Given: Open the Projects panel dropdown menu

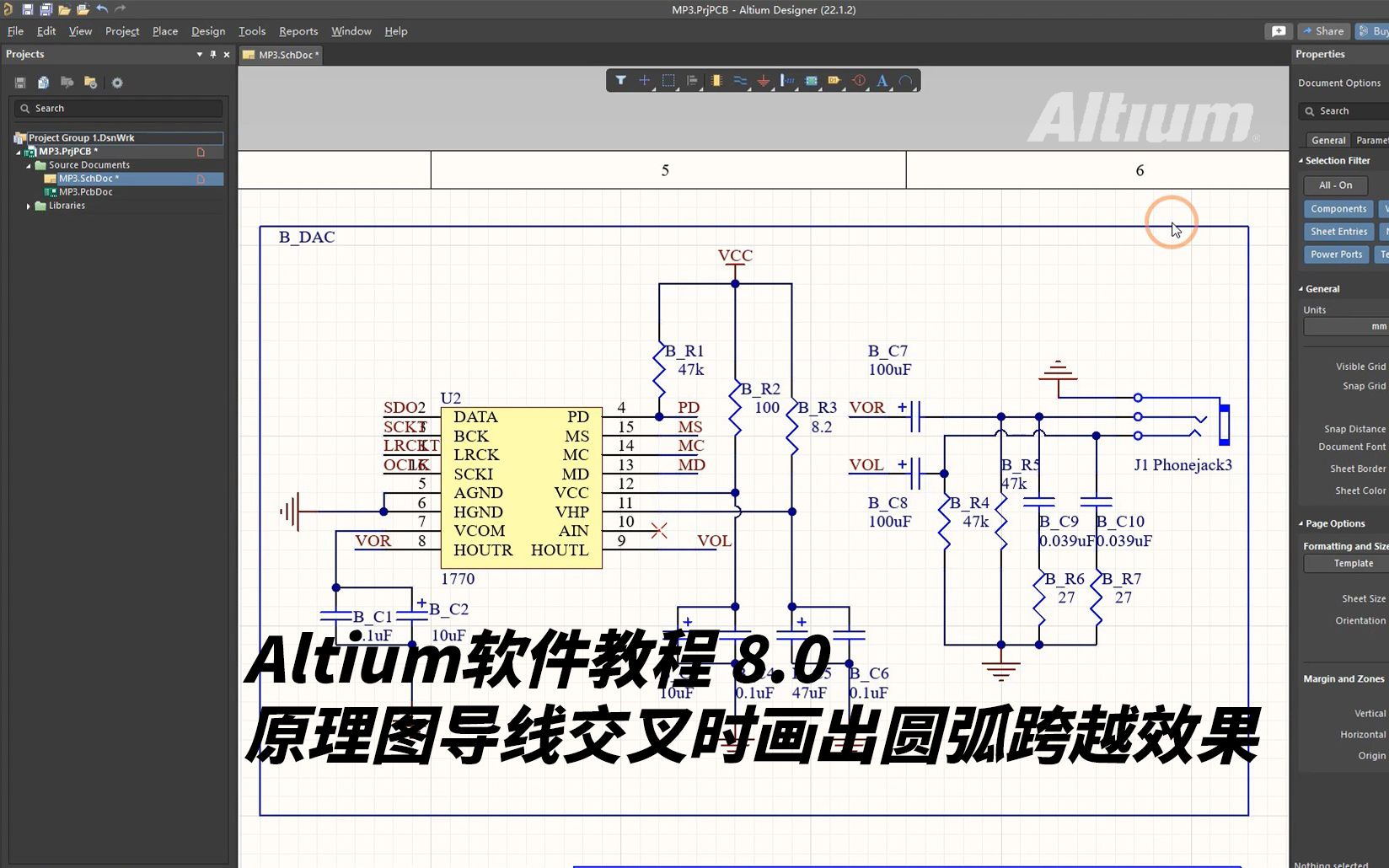Looking at the screenshot, I should [200, 54].
